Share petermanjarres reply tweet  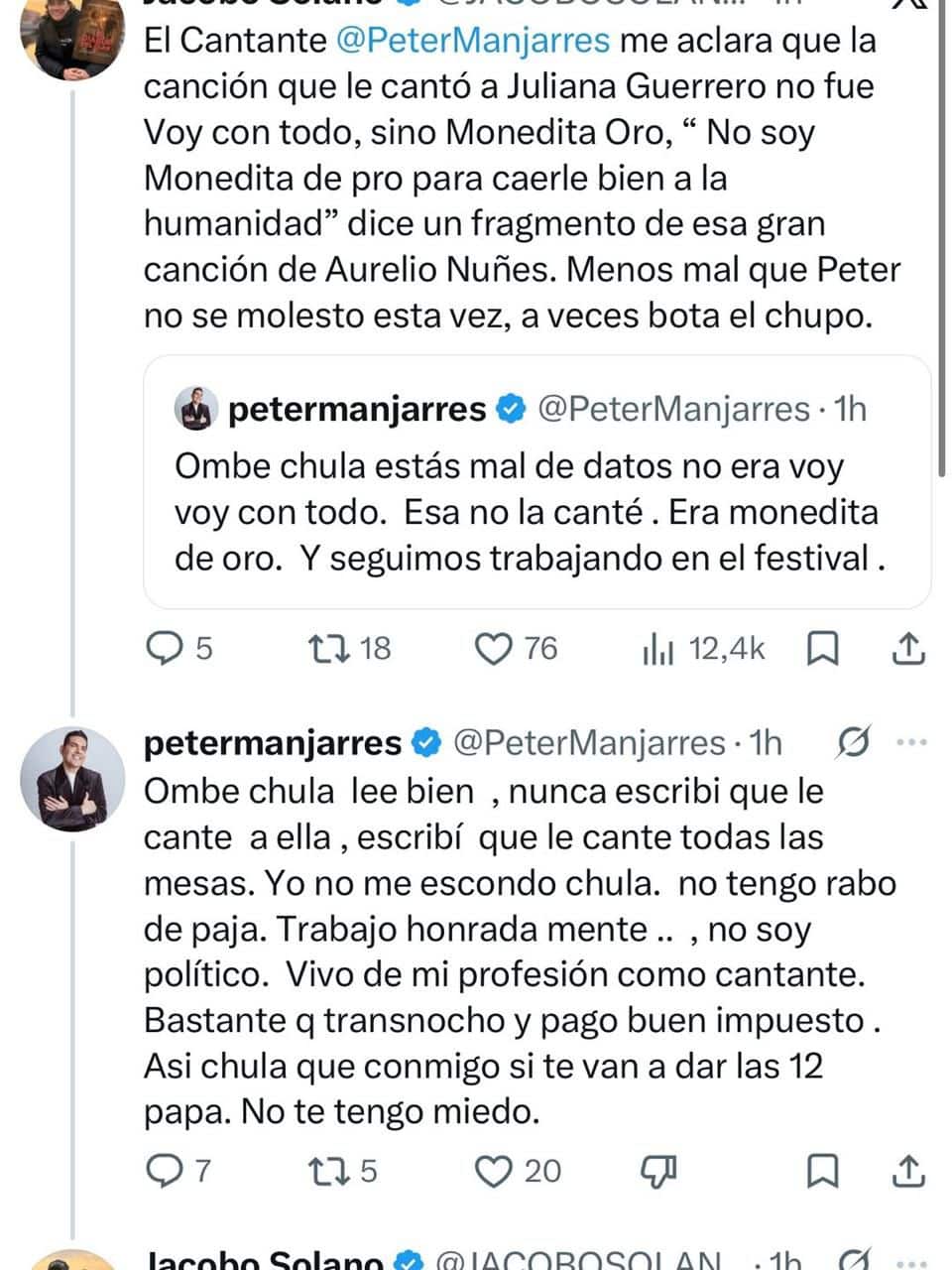[x=908, y=1172]
